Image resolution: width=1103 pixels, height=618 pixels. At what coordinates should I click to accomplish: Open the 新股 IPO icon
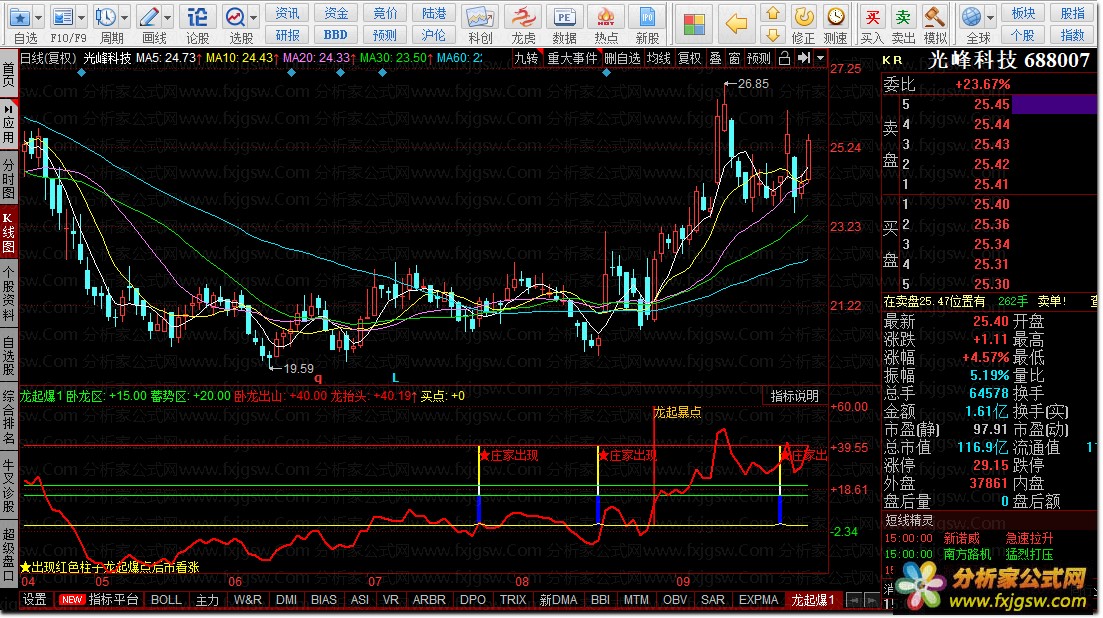[647, 18]
